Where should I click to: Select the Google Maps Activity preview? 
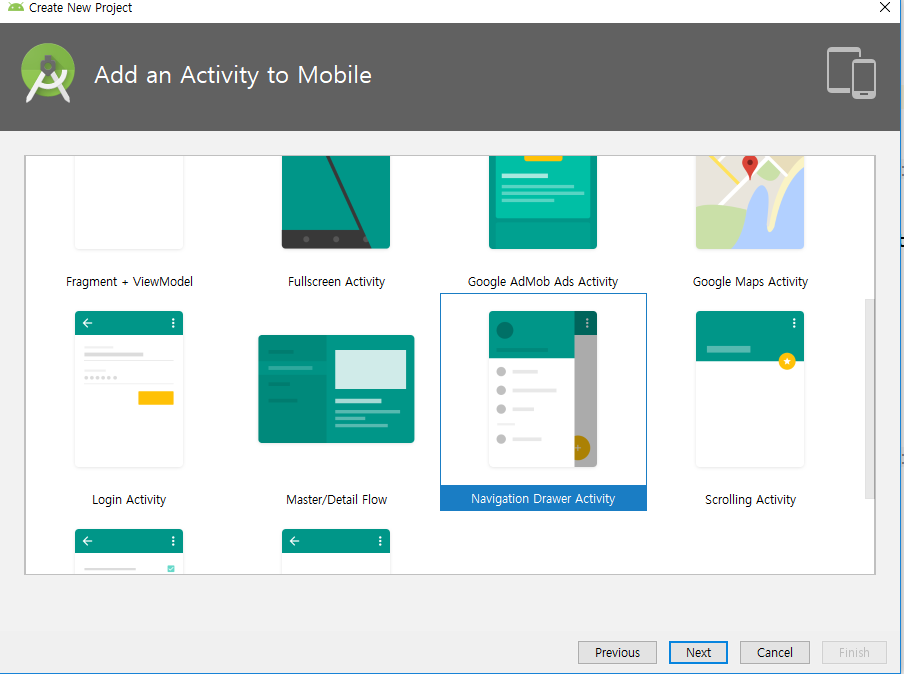pyautogui.click(x=749, y=202)
